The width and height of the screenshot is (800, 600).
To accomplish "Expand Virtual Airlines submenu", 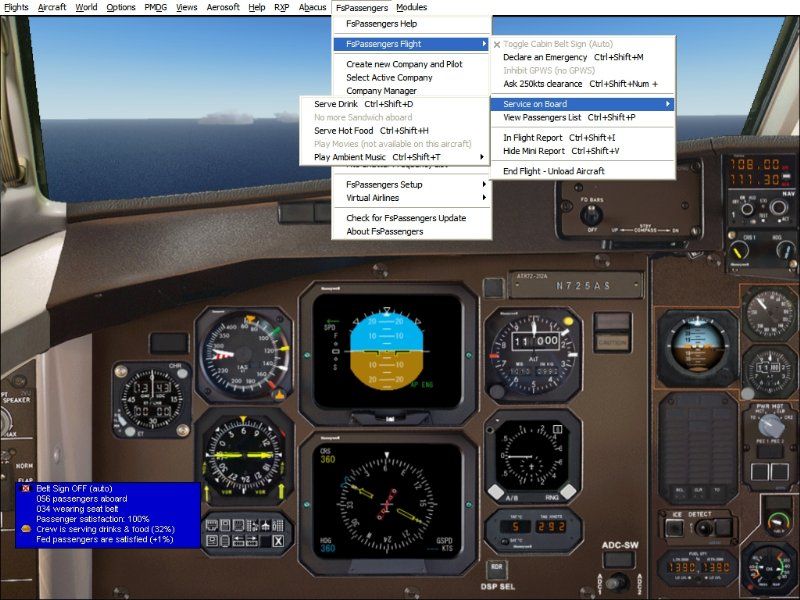I will 412,198.
